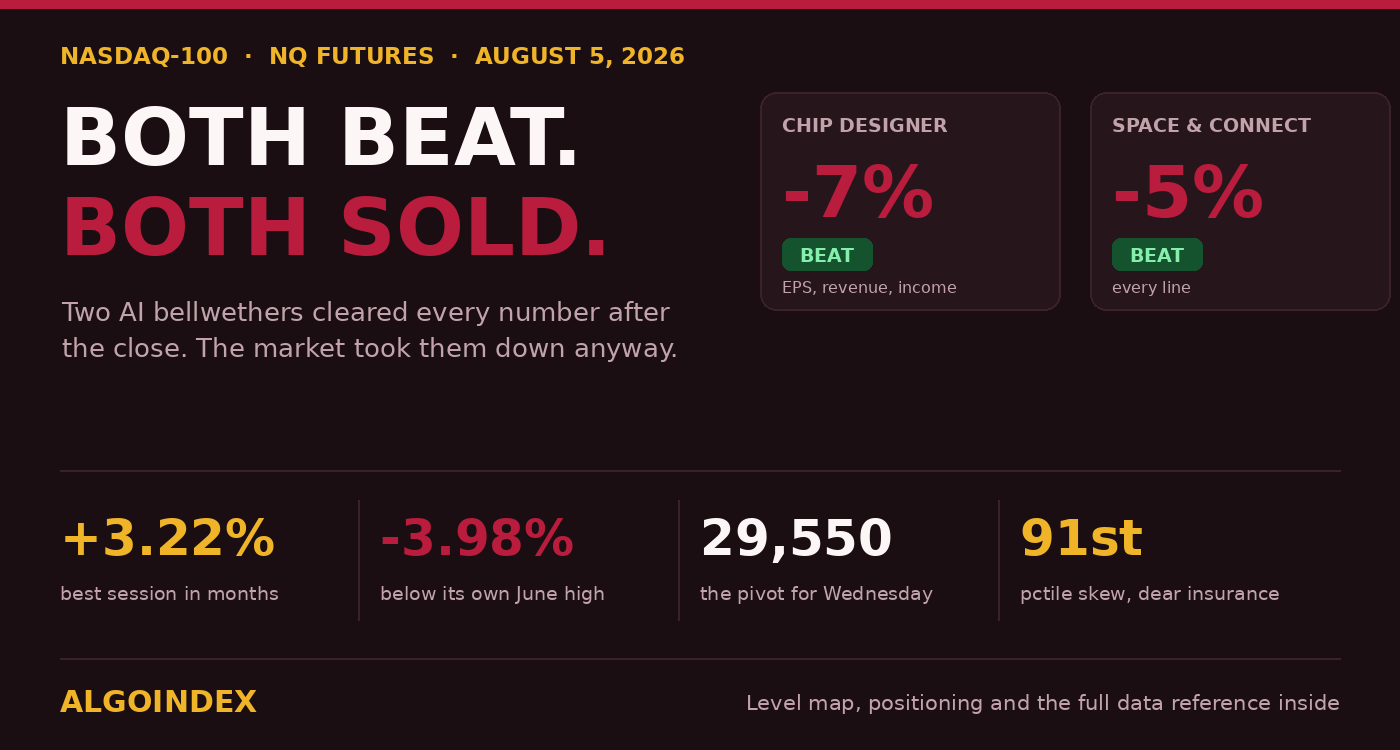Open the 'Level map, positioning' footer text
The width and height of the screenshot is (1400, 750).
click(1043, 703)
